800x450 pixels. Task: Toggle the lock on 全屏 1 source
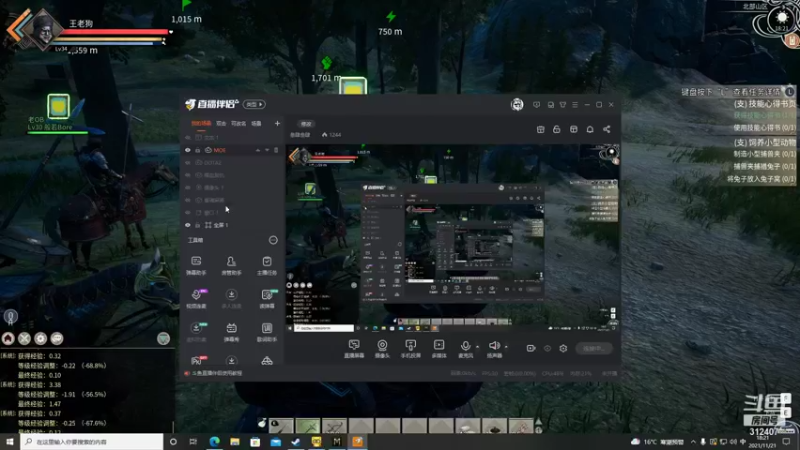coord(197,225)
